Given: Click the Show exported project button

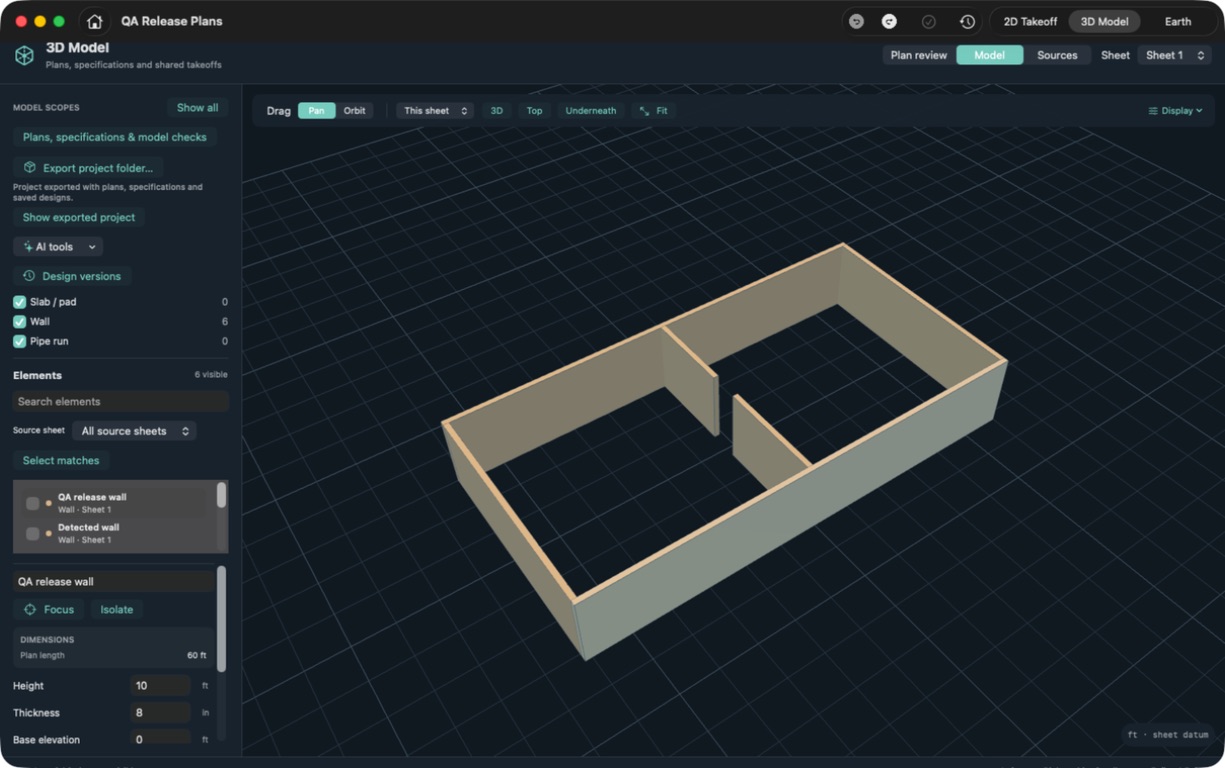Looking at the screenshot, I should (x=79, y=217).
